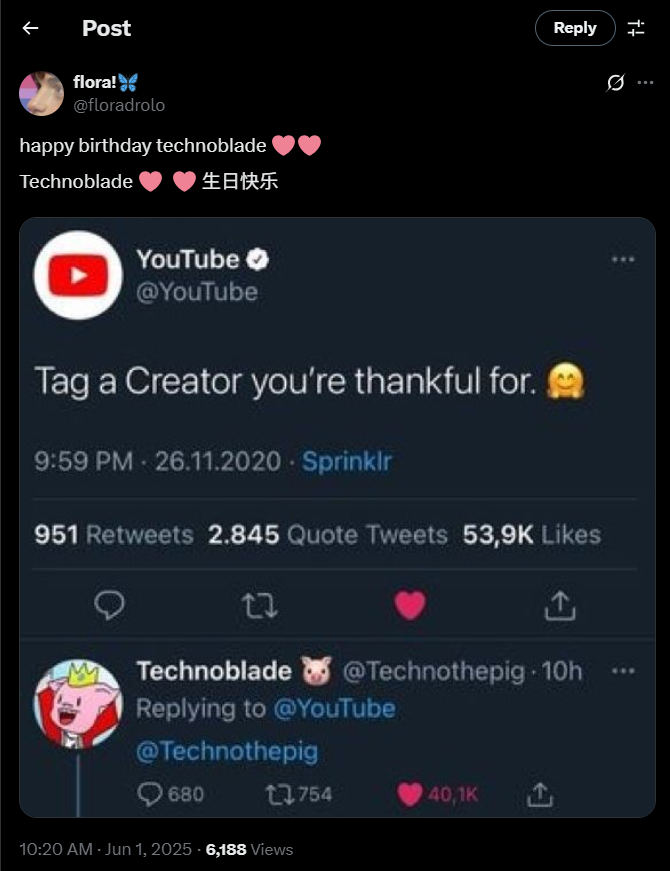Click the Sprinklr source link
The image size is (670, 871).
347,461
